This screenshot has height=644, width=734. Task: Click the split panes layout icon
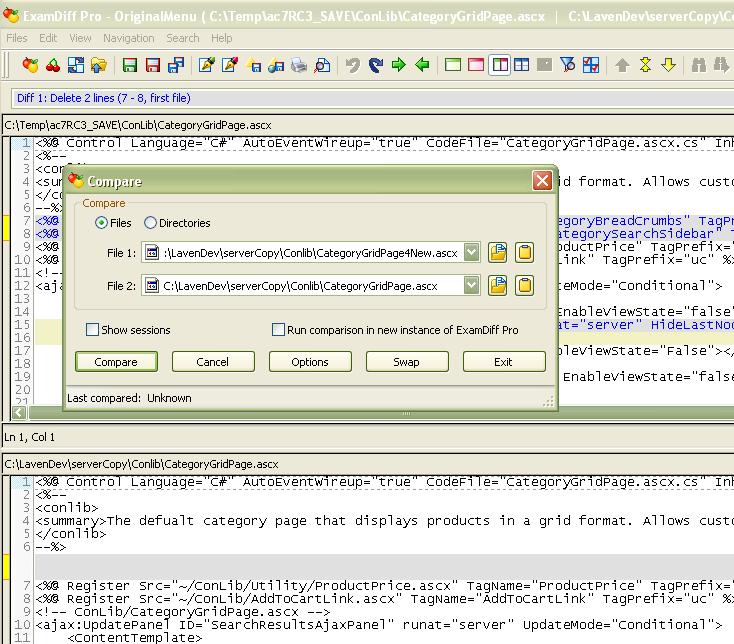(x=521, y=65)
